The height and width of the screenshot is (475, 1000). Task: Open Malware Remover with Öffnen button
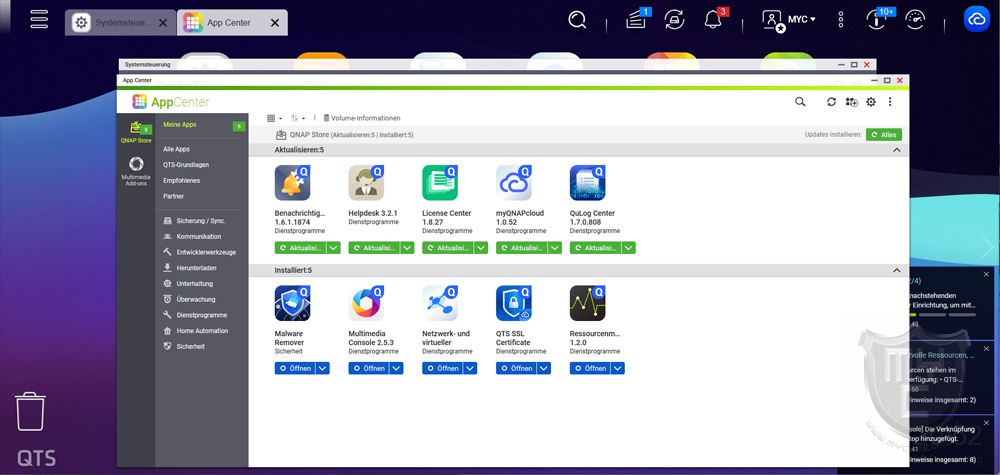(x=295, y=369)
